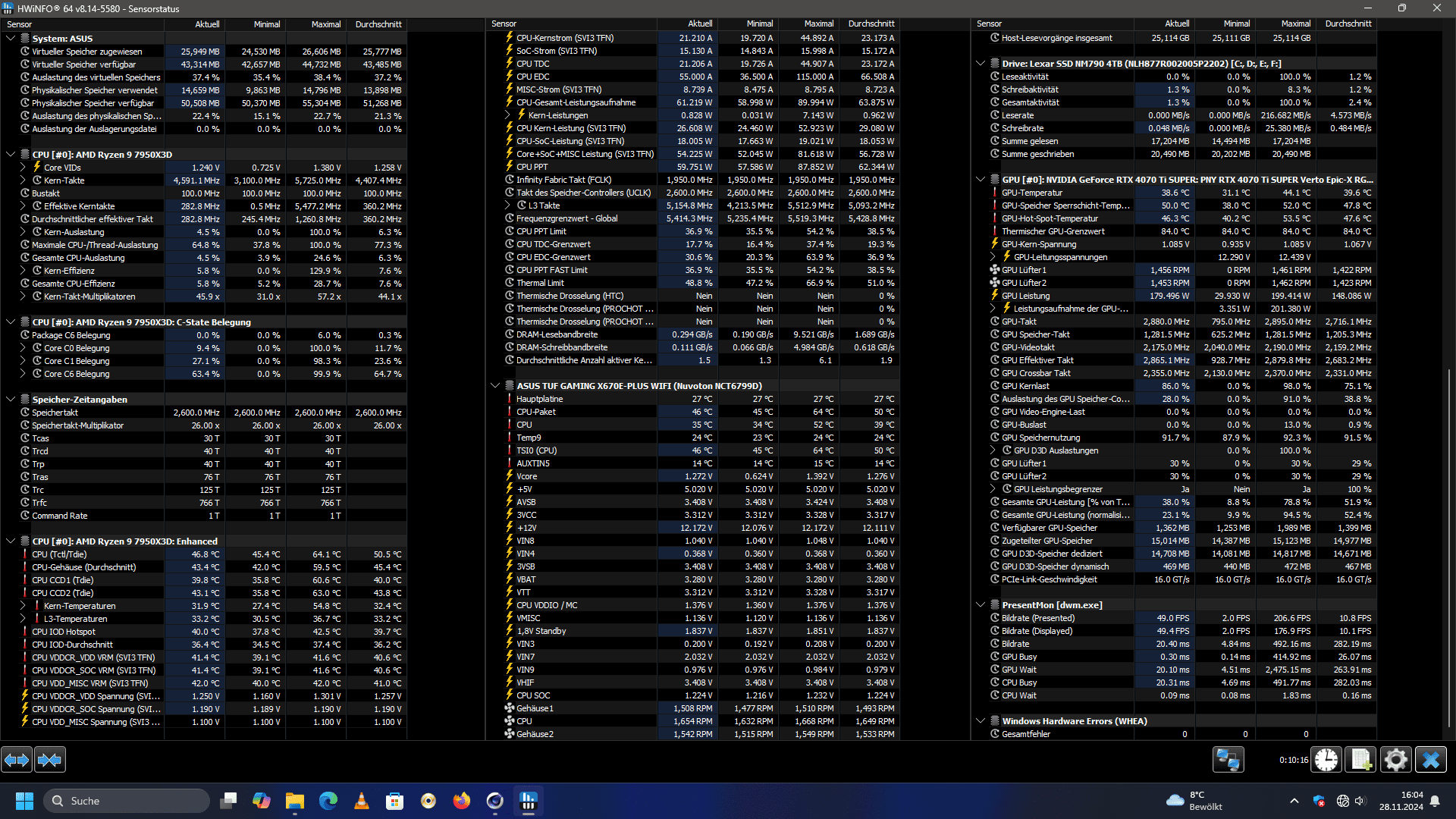Close sensors with the blue X button

(1431, 759)
